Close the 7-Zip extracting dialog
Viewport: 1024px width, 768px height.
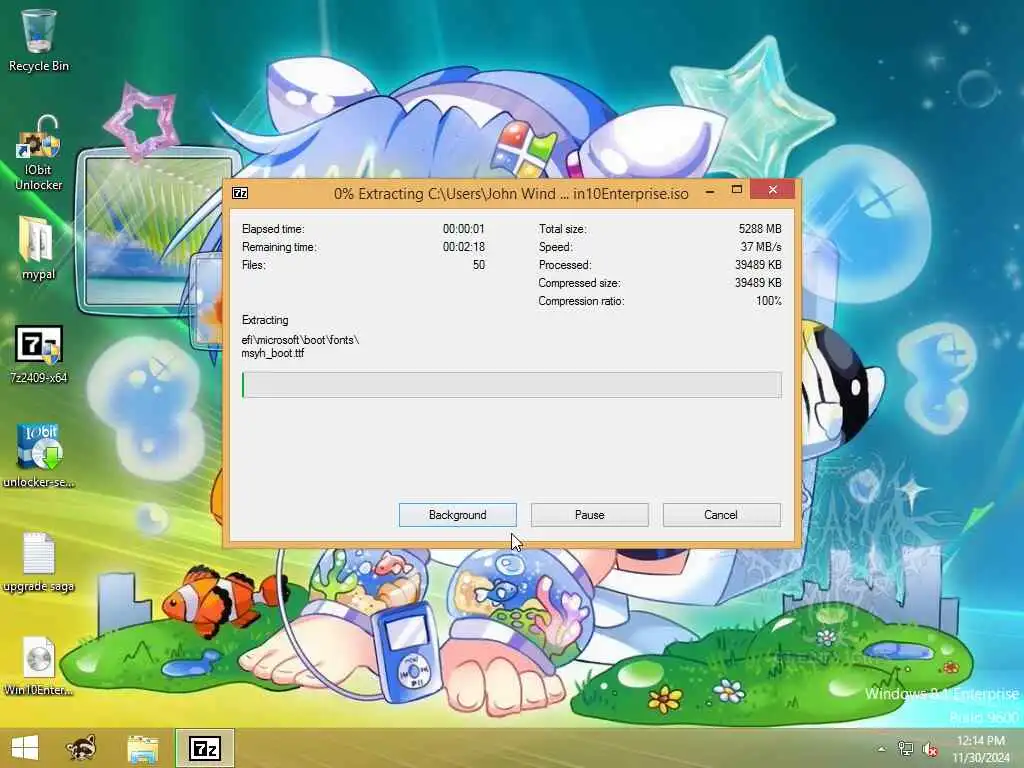coord(773,189)
